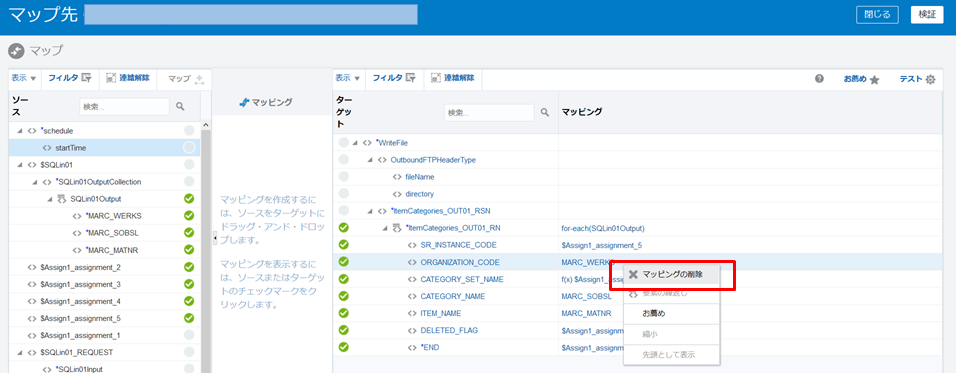Toggle checkmark for ITEM_NAME target
This screenshot has width=956, height=373.
(x=343, y=313)
